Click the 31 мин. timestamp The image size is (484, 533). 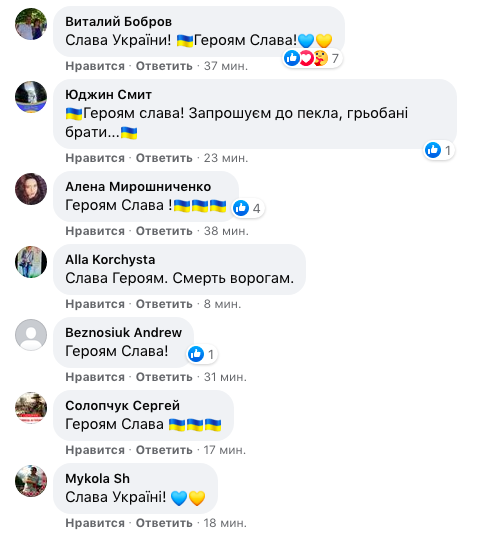(x=225, y=377)
